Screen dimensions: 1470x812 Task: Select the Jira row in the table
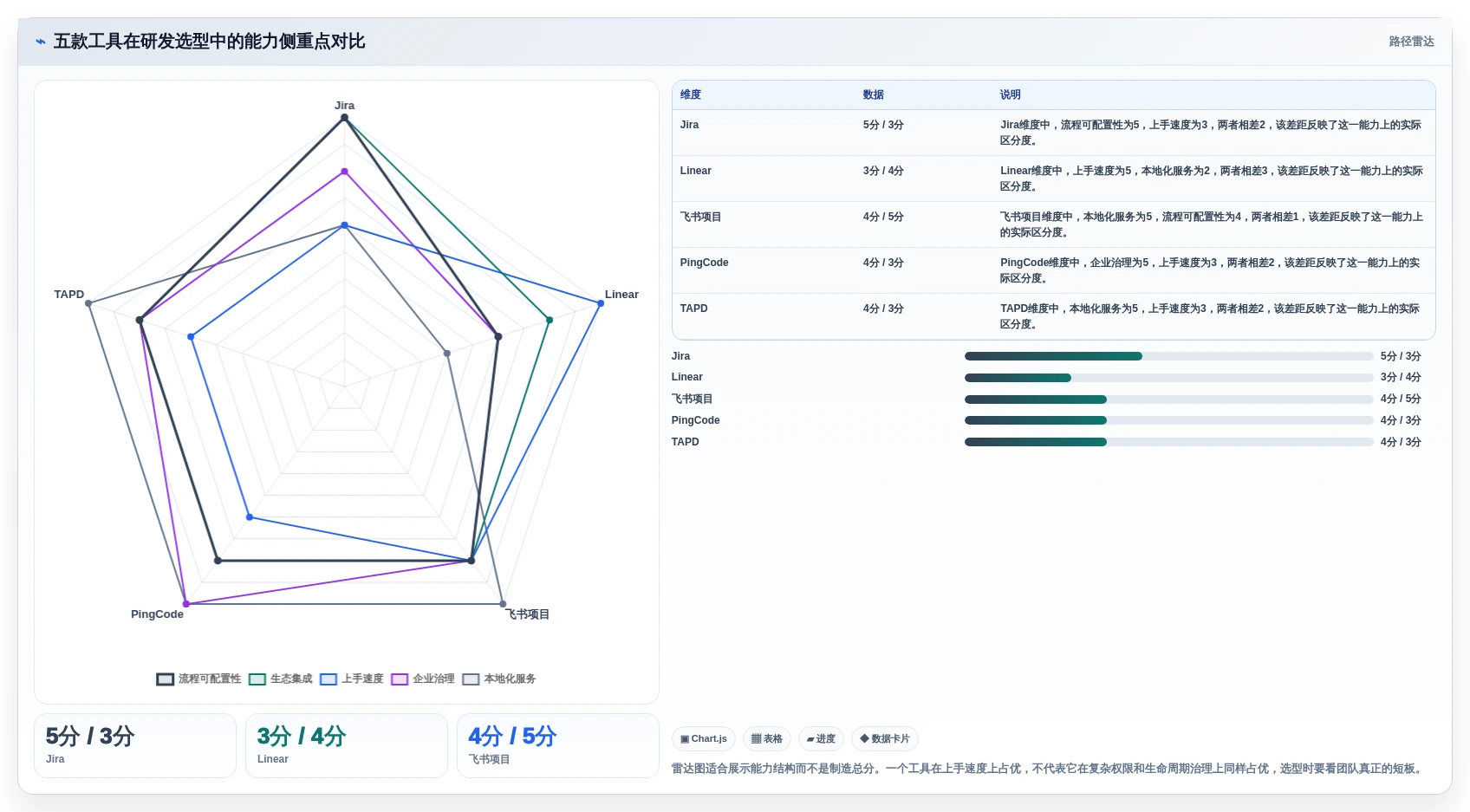pos(1053,133)
